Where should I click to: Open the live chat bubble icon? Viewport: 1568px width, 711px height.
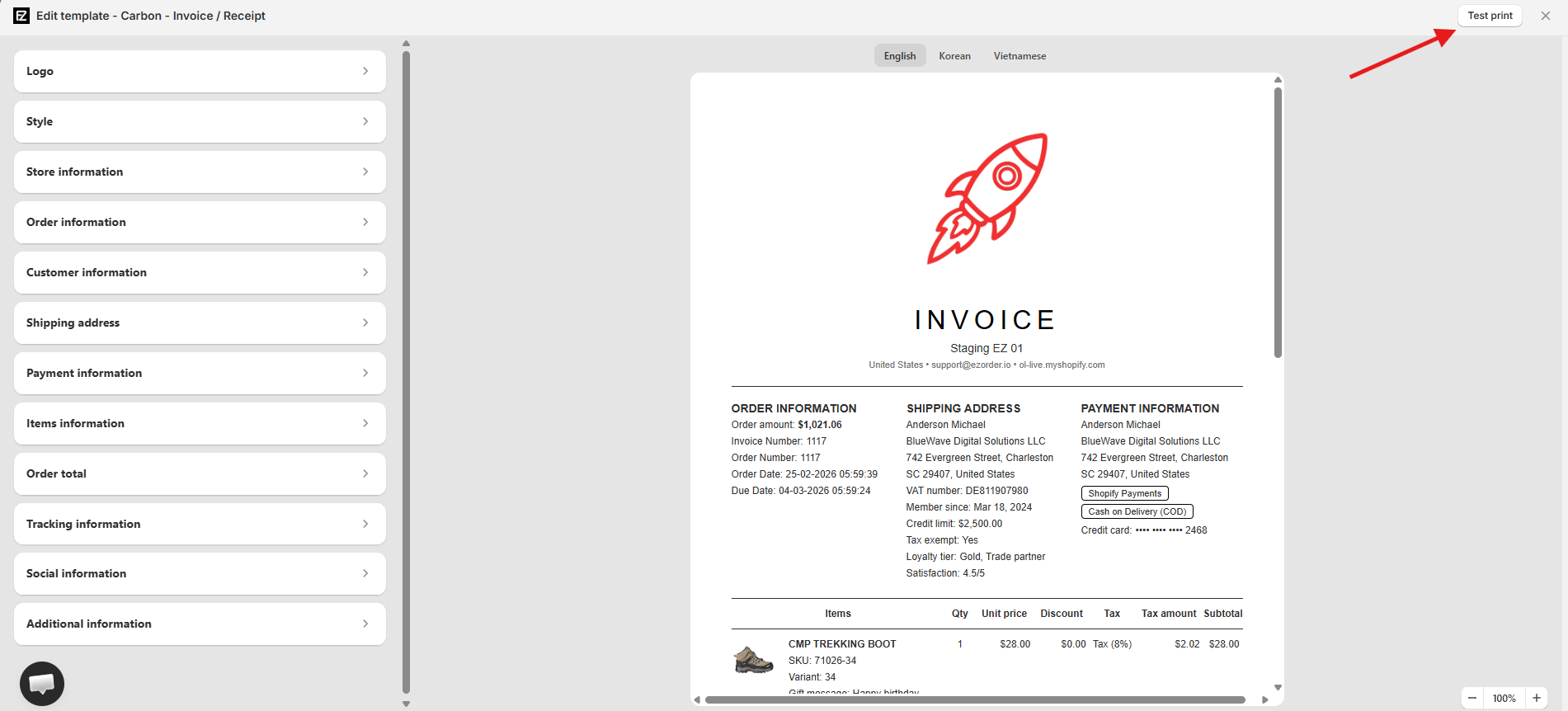point(42,683)
